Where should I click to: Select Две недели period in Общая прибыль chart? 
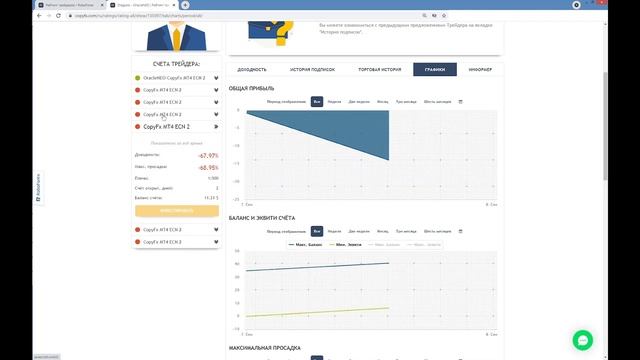tap(359, 102)
